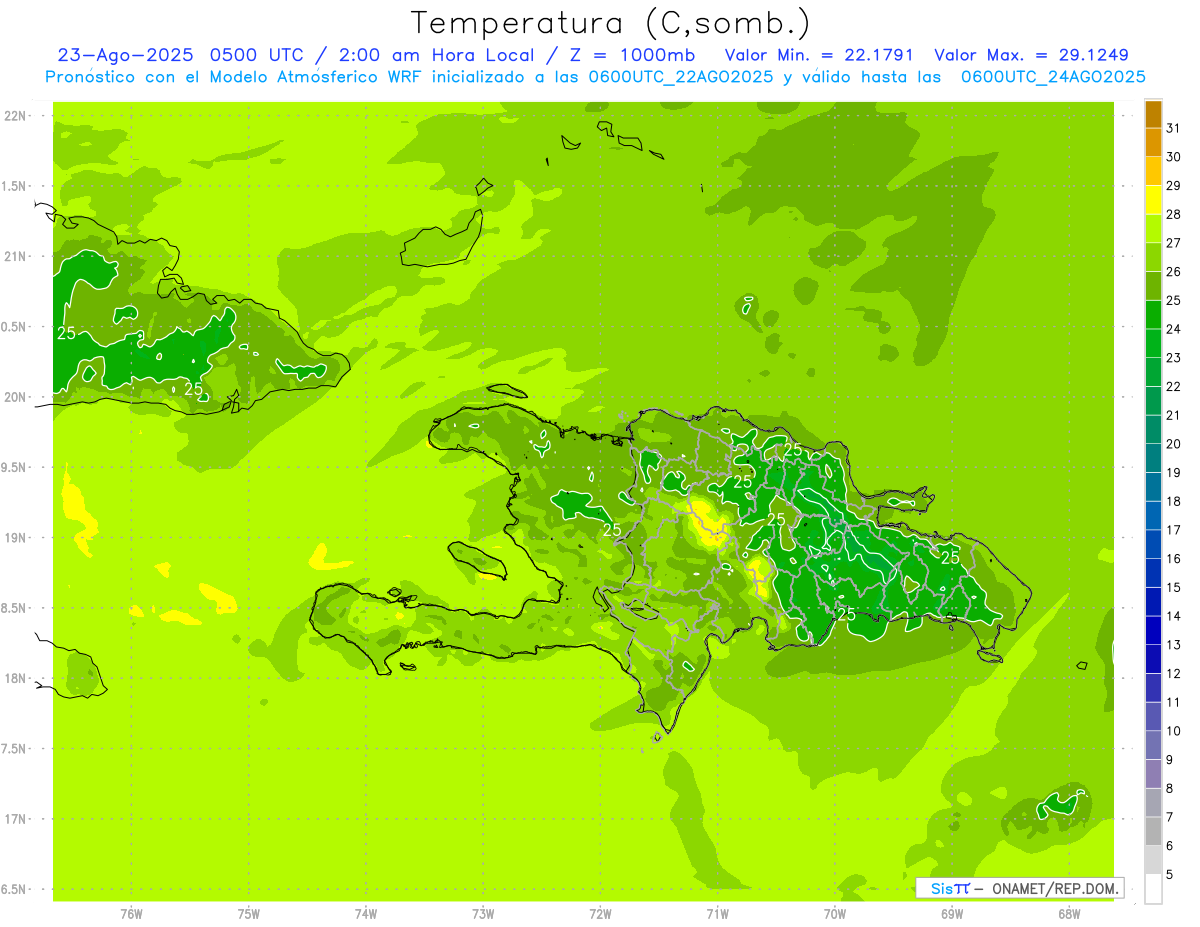Click "Valor Max. = 29.1249" text
The width and height of the screenshot is (1200, 927).
(1032, 55)
